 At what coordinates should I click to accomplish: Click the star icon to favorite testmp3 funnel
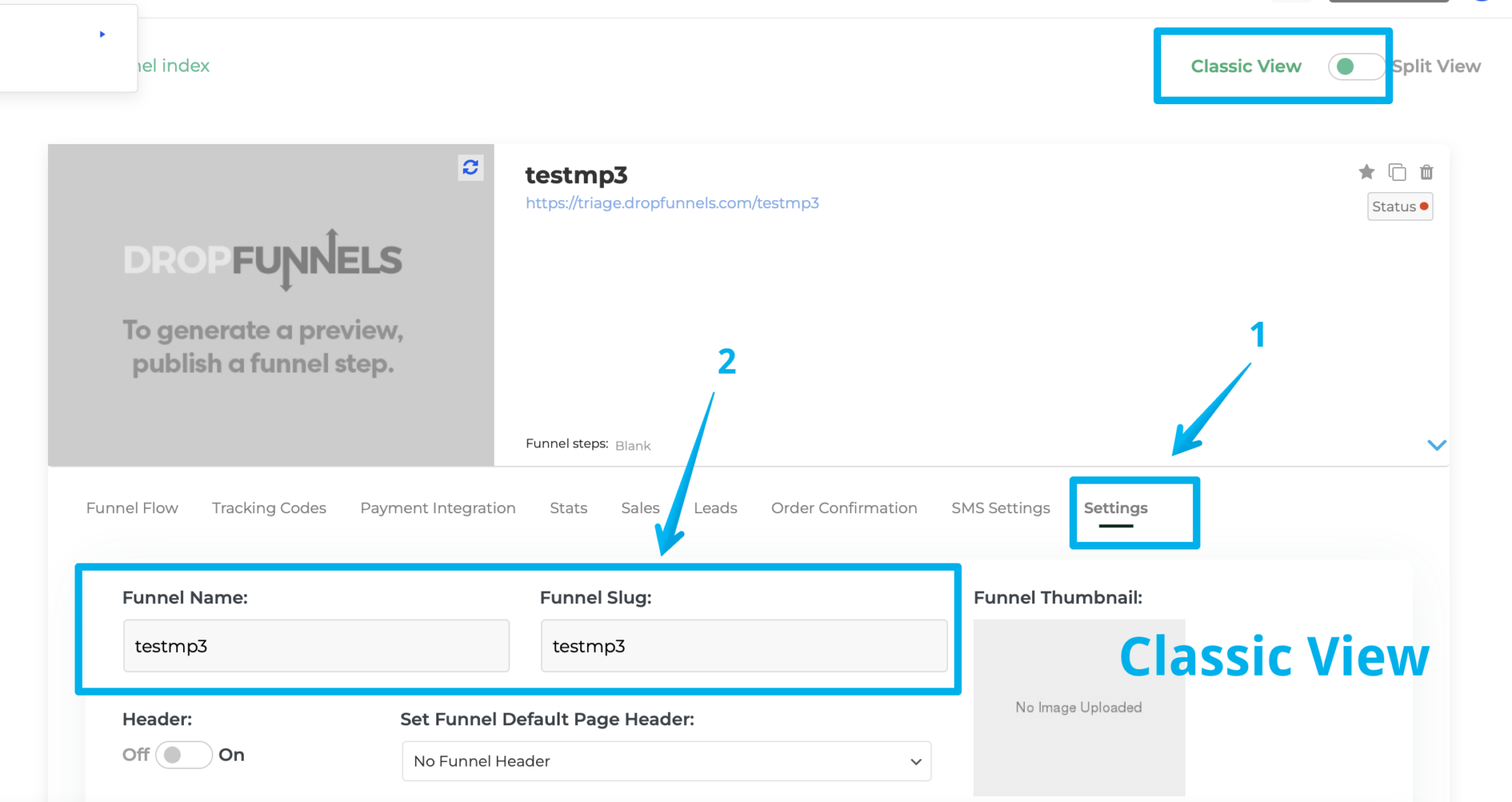coord(1367,171)
